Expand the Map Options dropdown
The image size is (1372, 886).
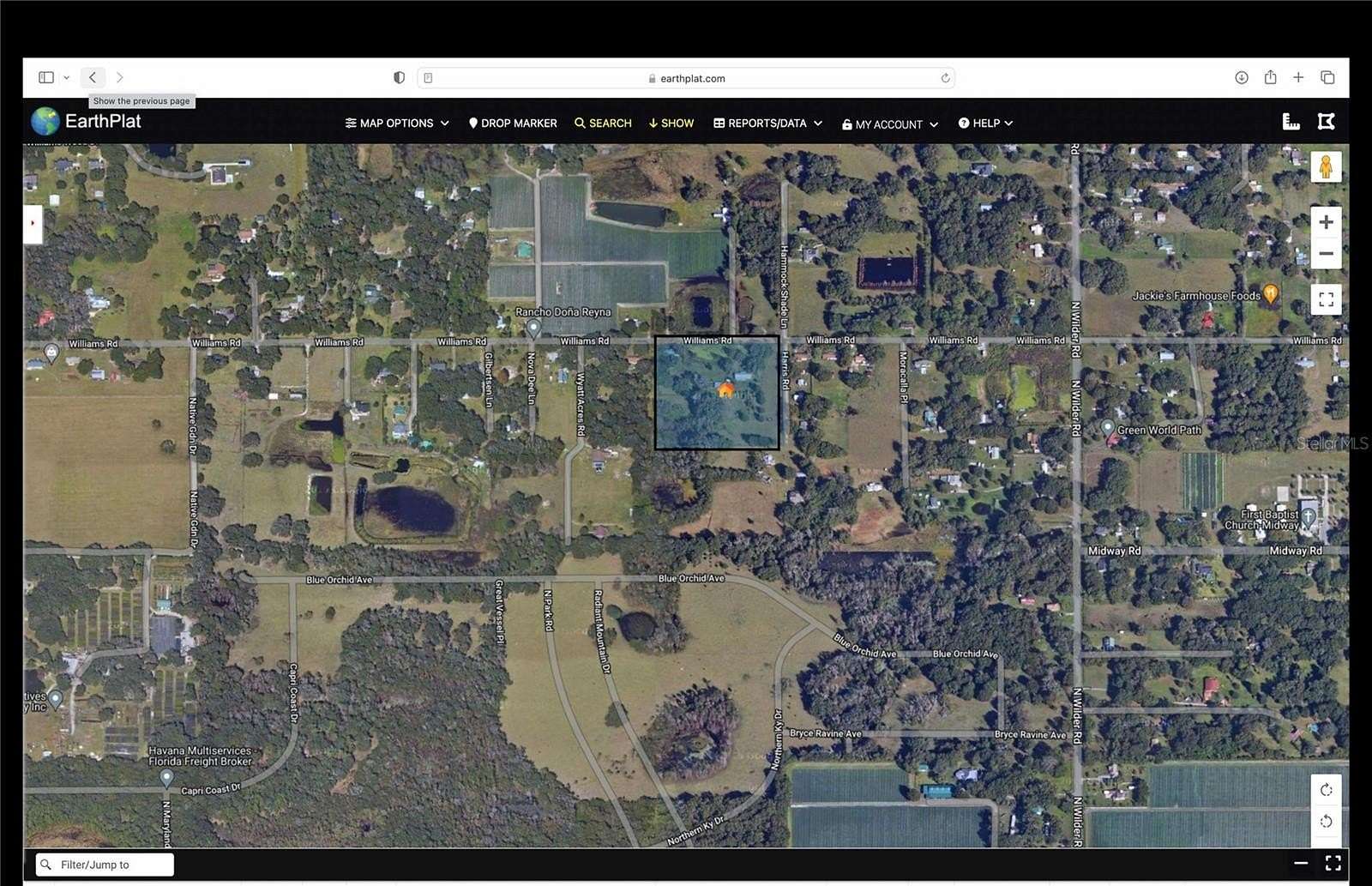396,123
